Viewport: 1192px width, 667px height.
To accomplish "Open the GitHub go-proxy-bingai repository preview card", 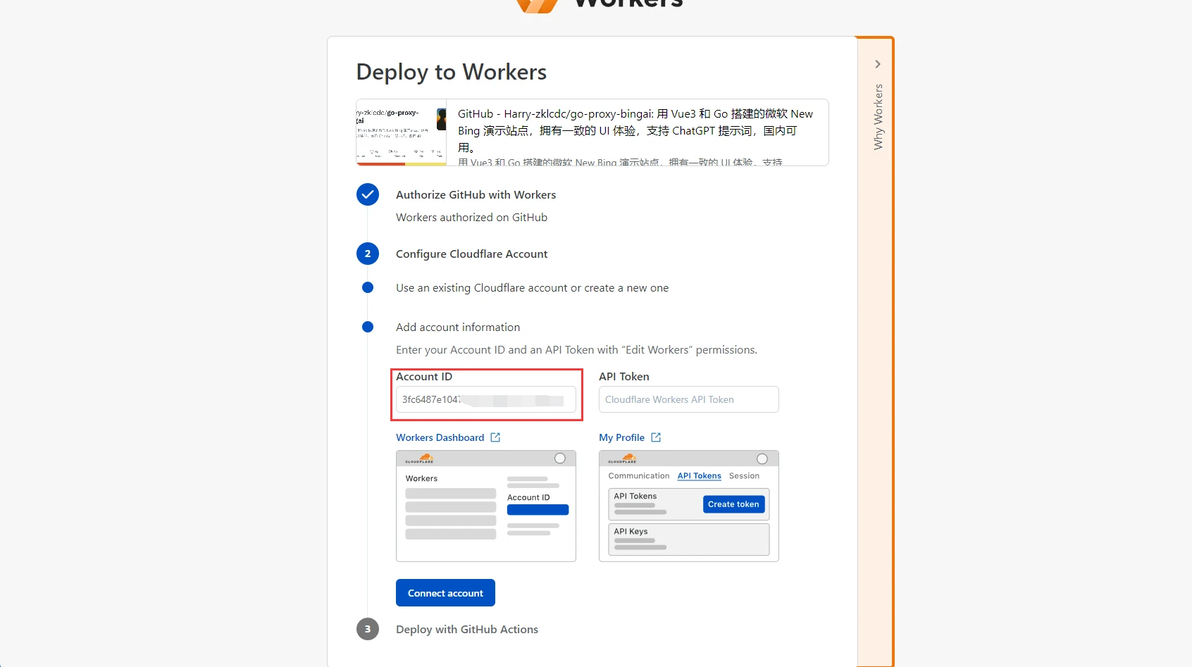I will [x=592, y=132].
